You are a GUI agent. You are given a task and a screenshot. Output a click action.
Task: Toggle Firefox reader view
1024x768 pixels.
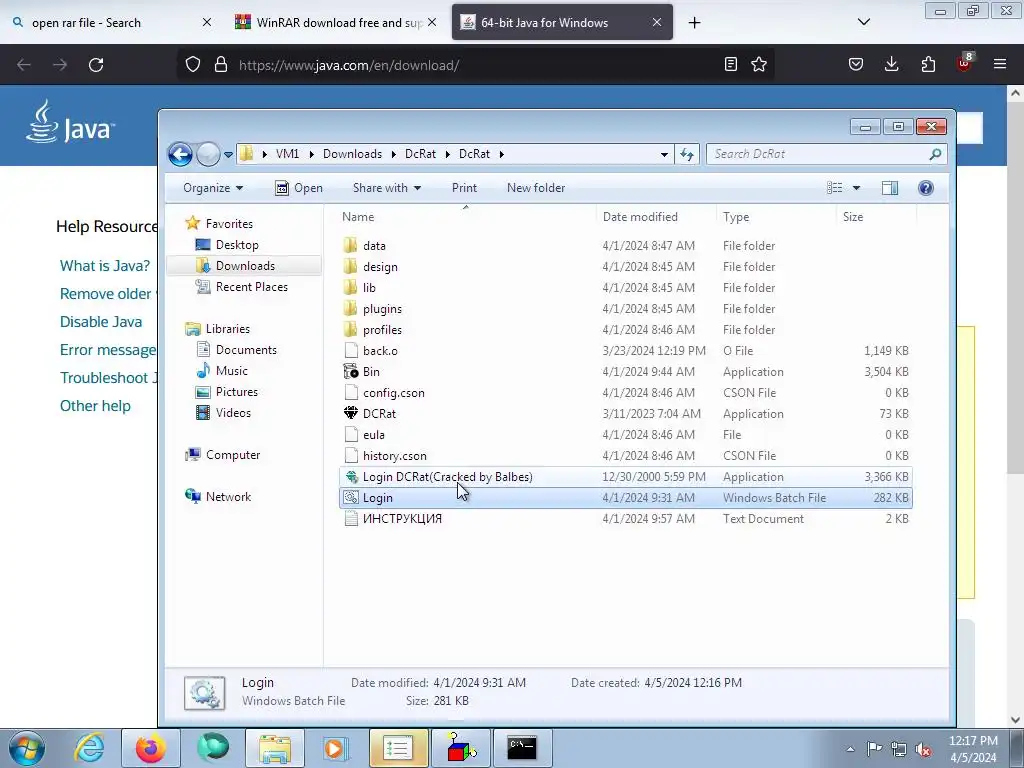(x=731, y=64)
